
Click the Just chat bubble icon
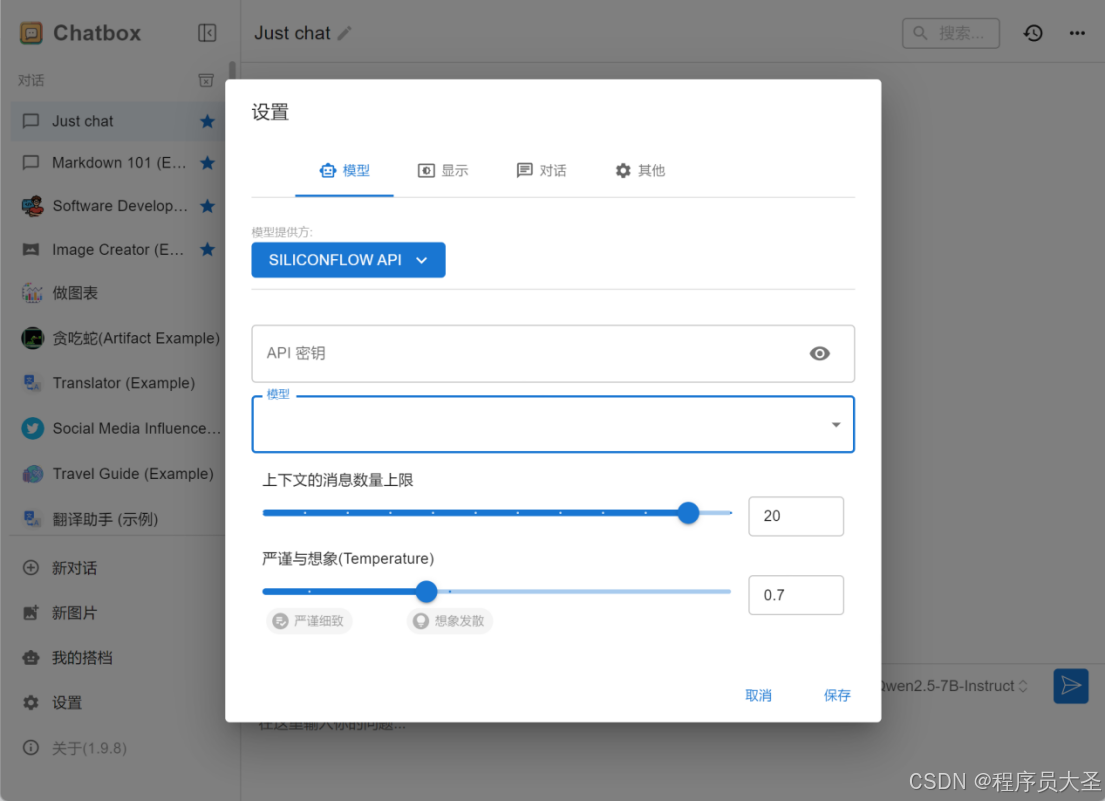click(31, 121)
